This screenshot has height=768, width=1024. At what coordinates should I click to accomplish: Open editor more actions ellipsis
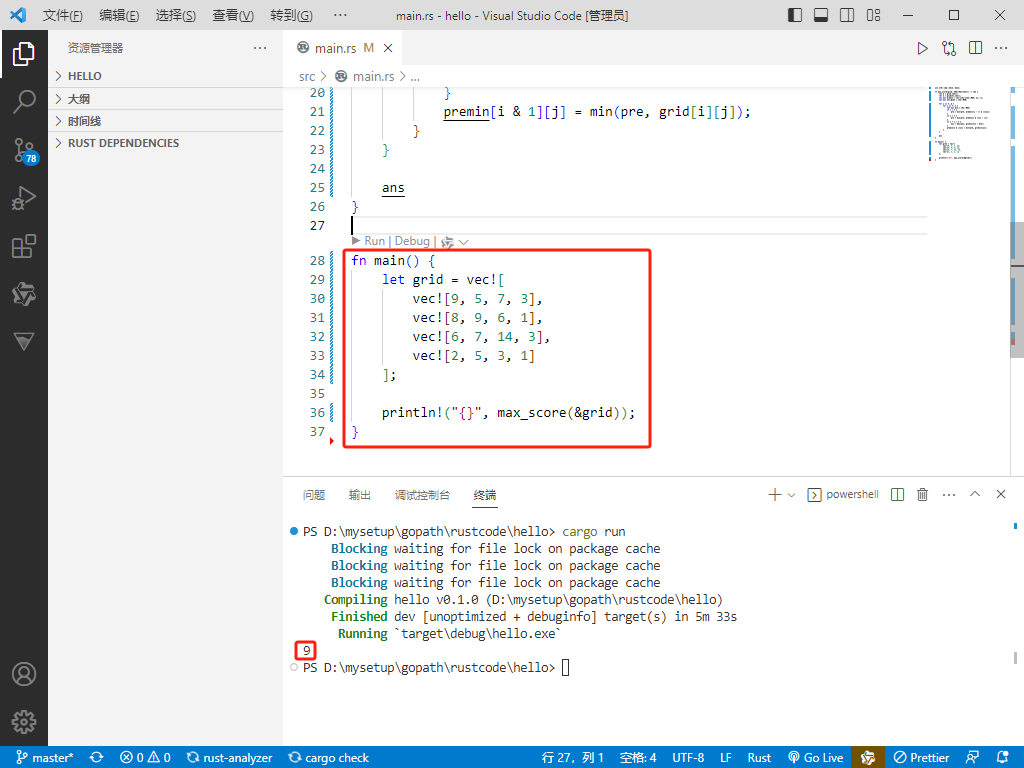coord(1001,48)
